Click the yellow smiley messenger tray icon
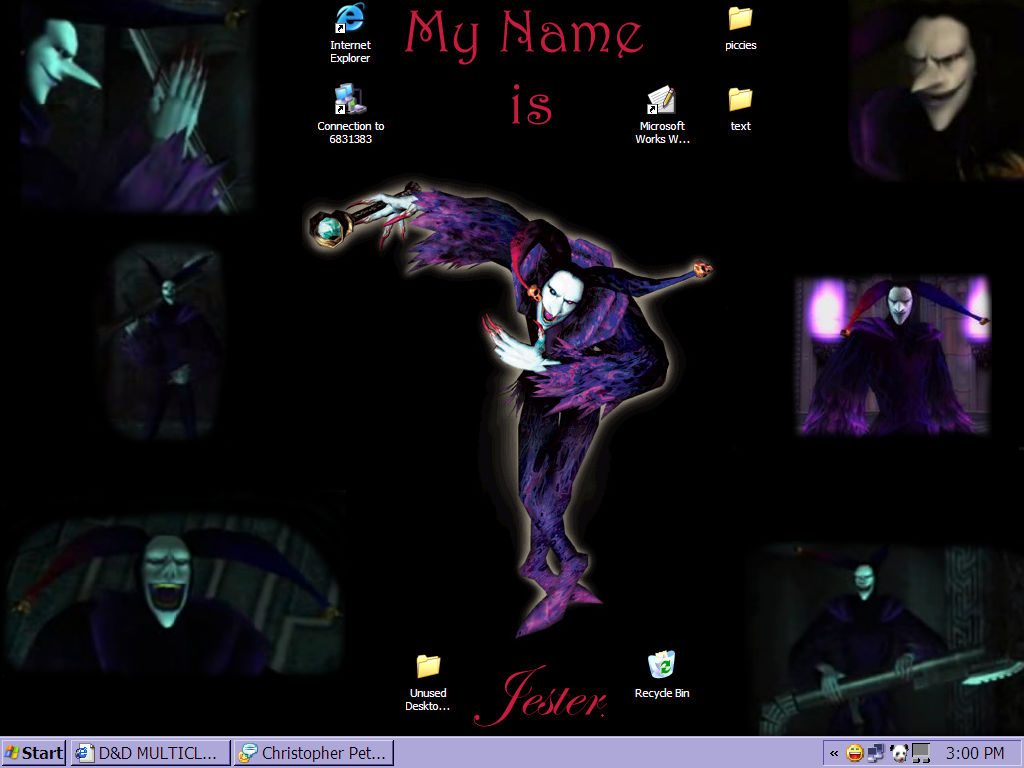The height and width of the screenshot is (768, 1024). (x=854, y=753)
